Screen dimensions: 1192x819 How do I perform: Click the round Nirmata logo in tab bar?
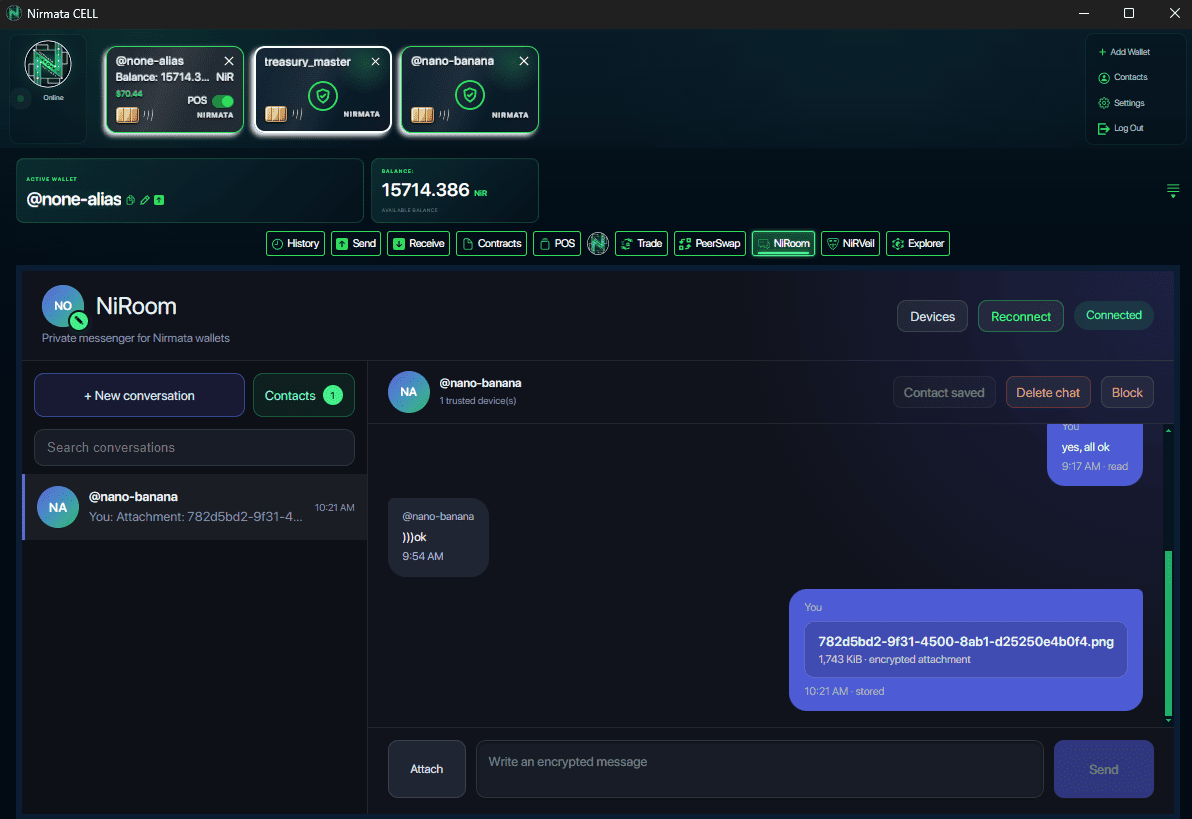click(598, 243)
